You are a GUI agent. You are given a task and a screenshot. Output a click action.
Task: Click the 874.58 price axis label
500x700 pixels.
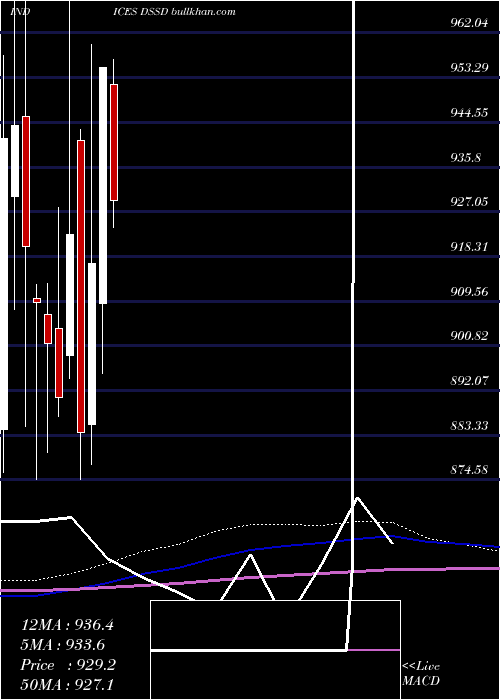[469, 470]
